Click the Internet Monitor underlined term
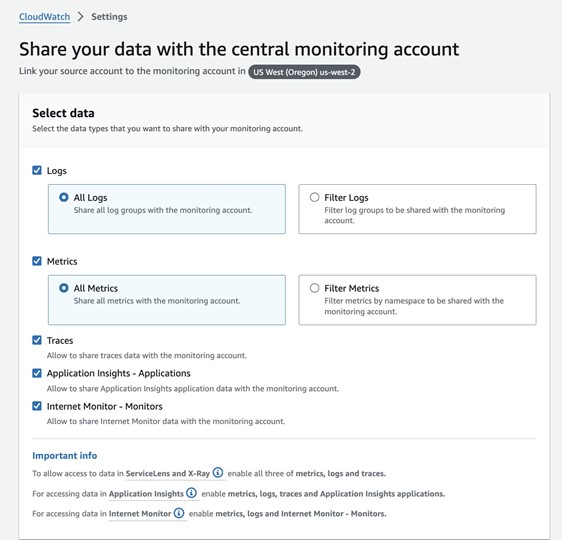Screen dimensions: 562x540 point(140,513)
